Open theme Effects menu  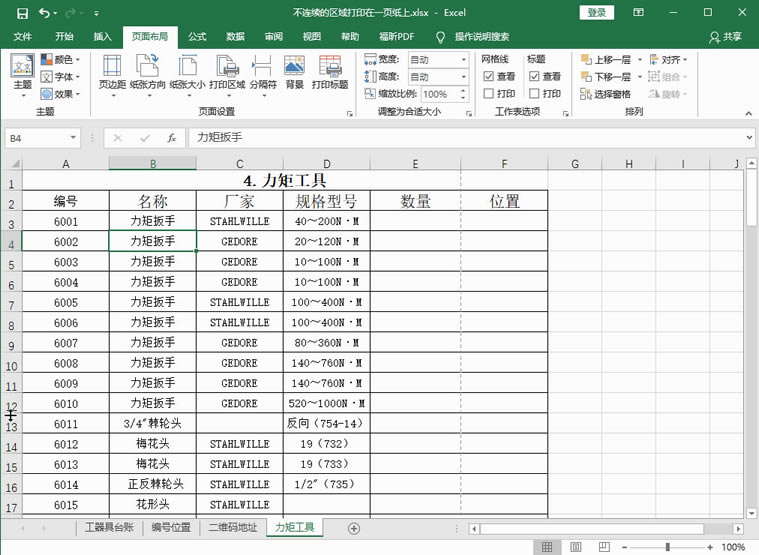pyautogui.click(x=61, y=94)
